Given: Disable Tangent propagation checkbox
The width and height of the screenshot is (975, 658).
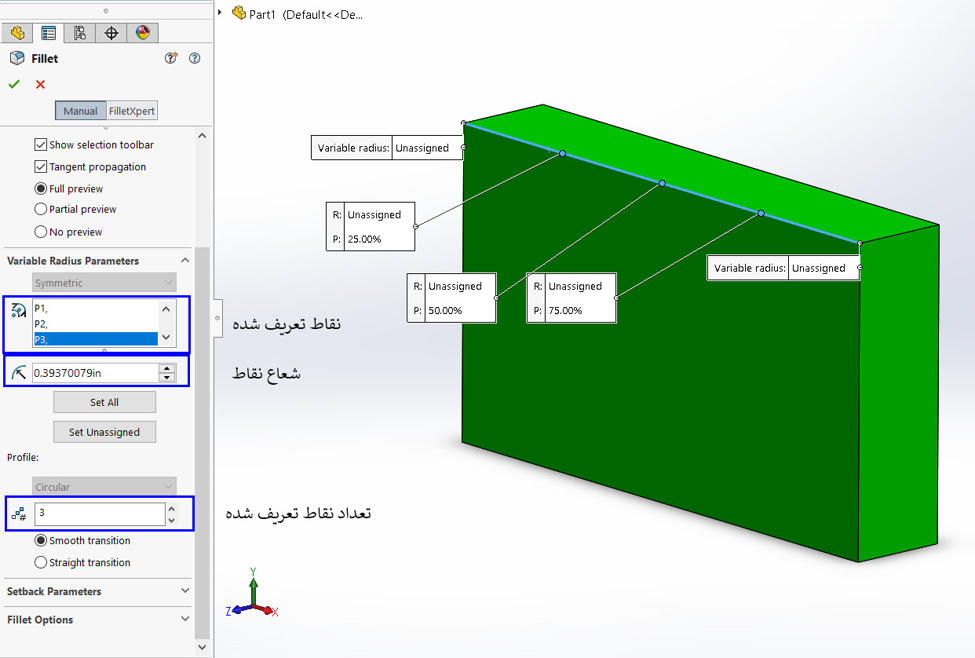Looking at the screenshot, I should tap(41, 167).
